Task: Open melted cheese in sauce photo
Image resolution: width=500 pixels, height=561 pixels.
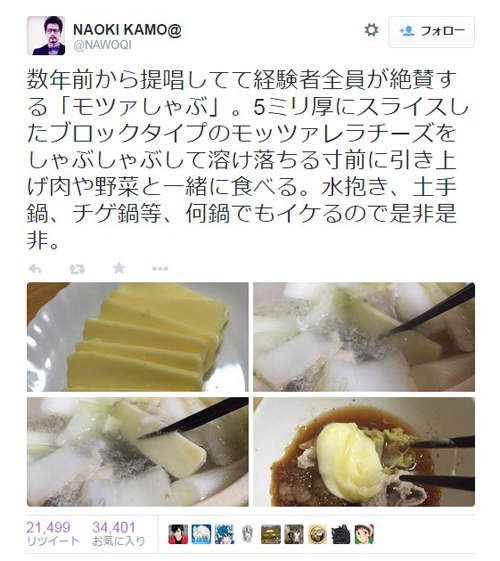Action: point(364,452)
